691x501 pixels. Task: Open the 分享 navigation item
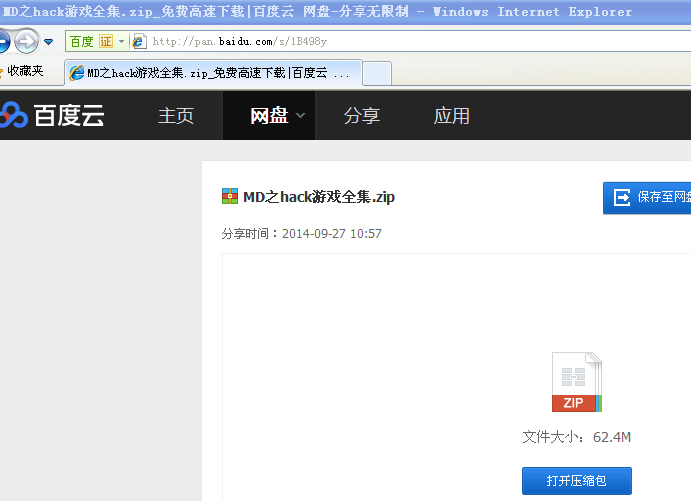pos(361,115)
